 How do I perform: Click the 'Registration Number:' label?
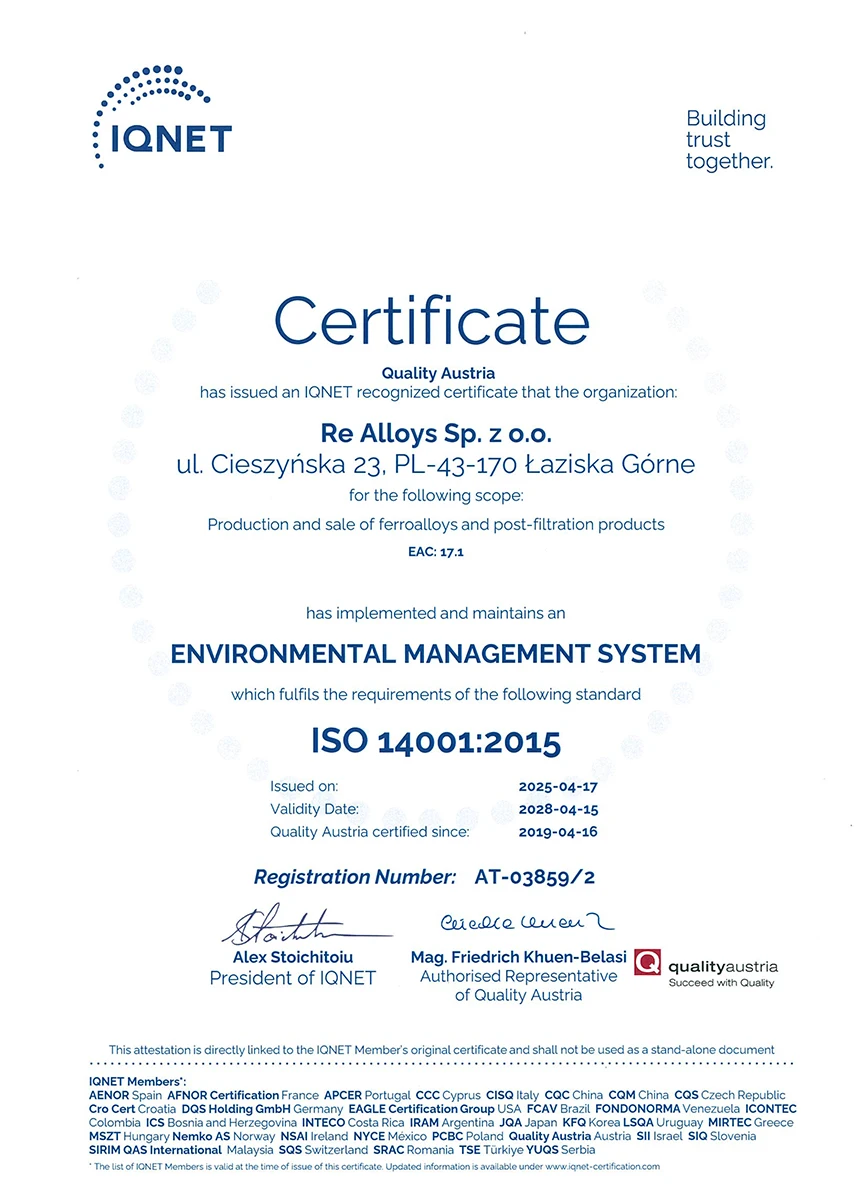coord(355,877)
